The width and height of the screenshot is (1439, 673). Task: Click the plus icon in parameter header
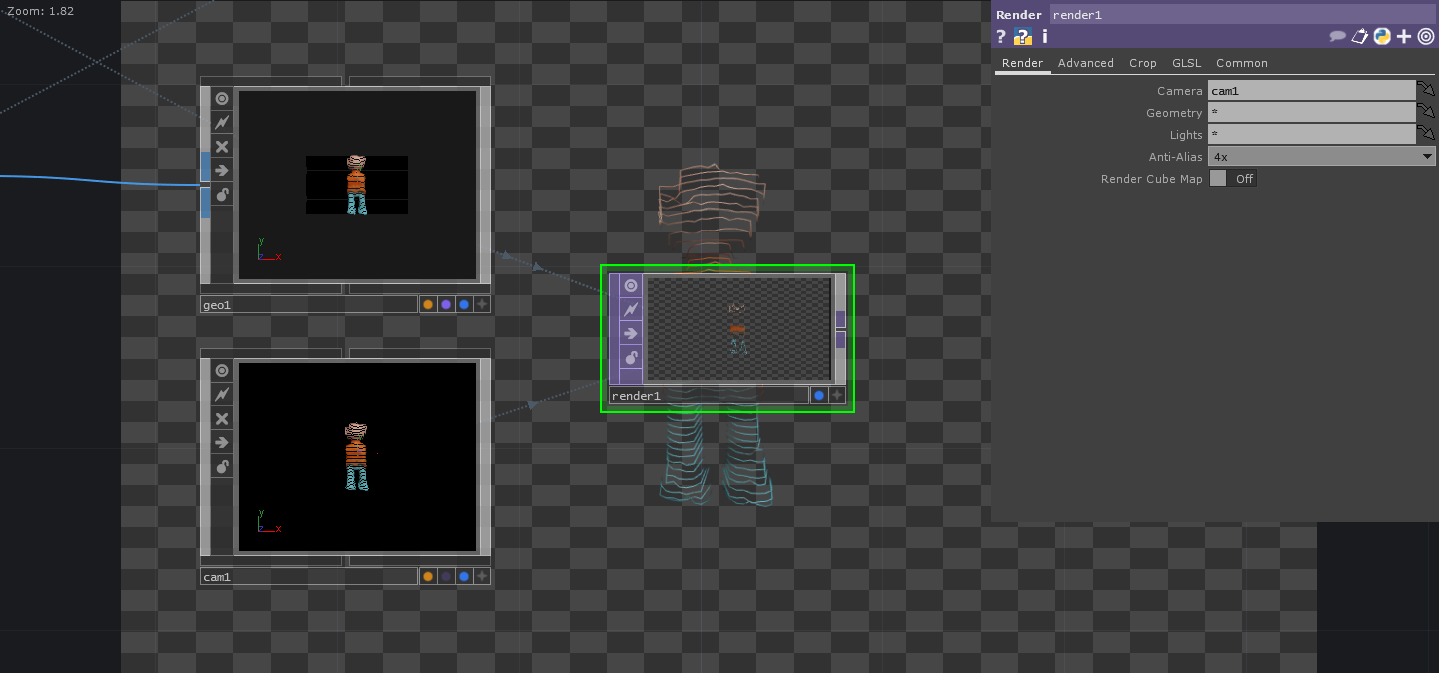pos(1404,37)
